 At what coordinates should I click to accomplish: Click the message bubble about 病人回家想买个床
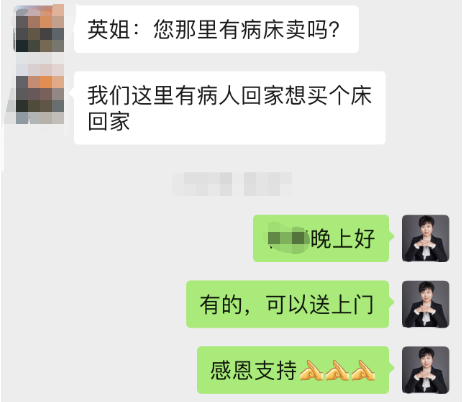(x=230, y=108)
